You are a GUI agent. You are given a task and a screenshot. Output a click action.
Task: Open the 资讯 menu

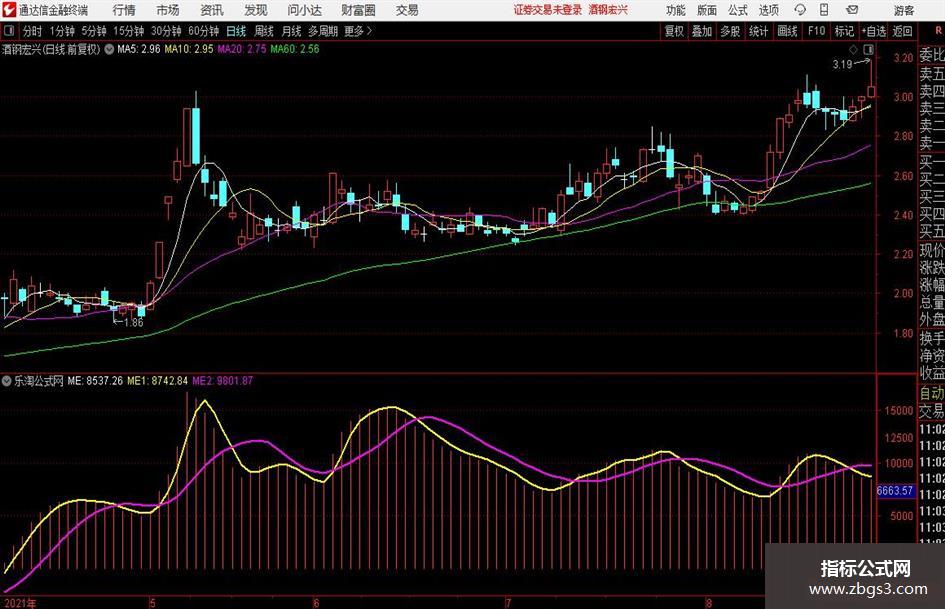(212, 10)
